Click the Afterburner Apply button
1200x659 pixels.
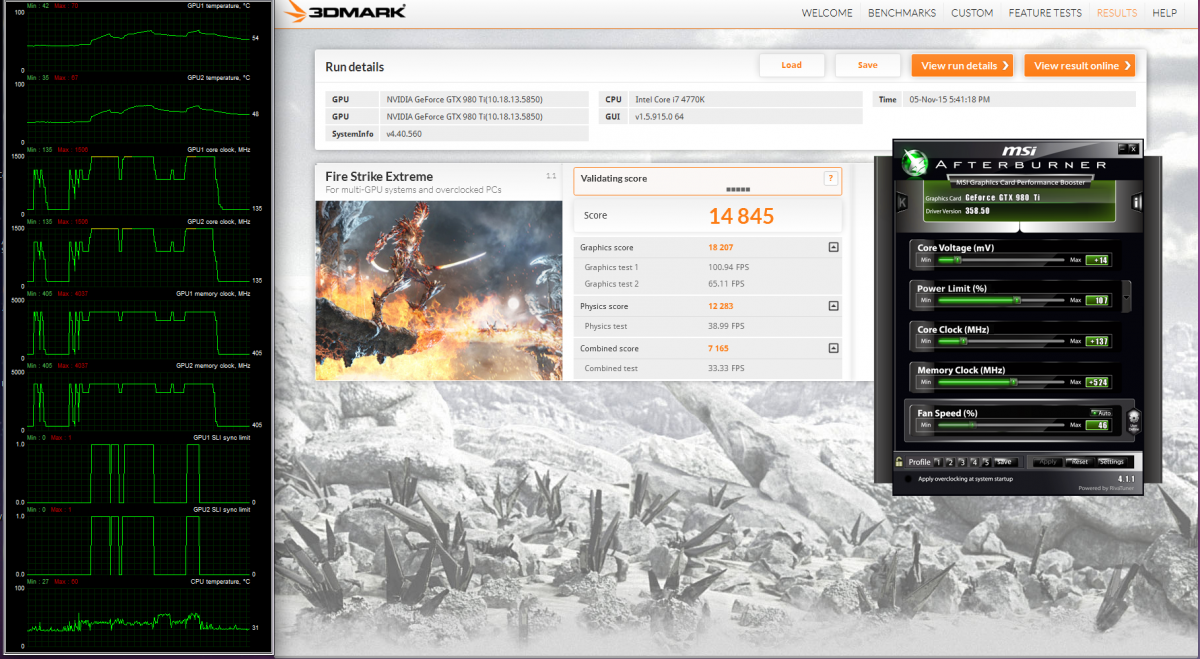click(1050, 462)
